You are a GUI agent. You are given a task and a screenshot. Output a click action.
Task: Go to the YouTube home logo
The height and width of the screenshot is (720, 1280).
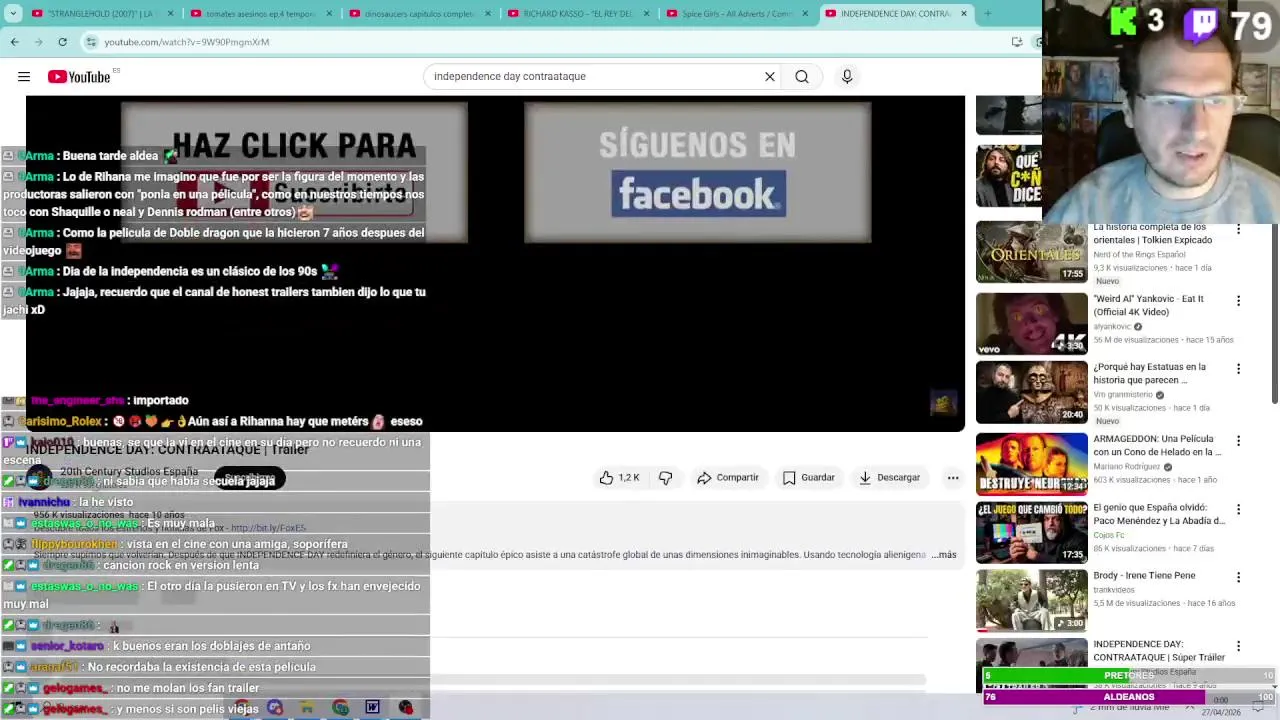tap(79, 77)
